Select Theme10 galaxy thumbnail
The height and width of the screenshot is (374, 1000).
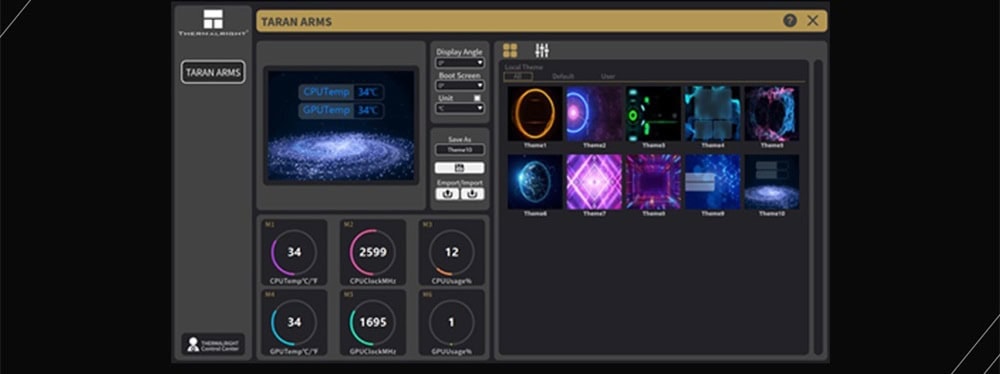click(x=772, y=182)
